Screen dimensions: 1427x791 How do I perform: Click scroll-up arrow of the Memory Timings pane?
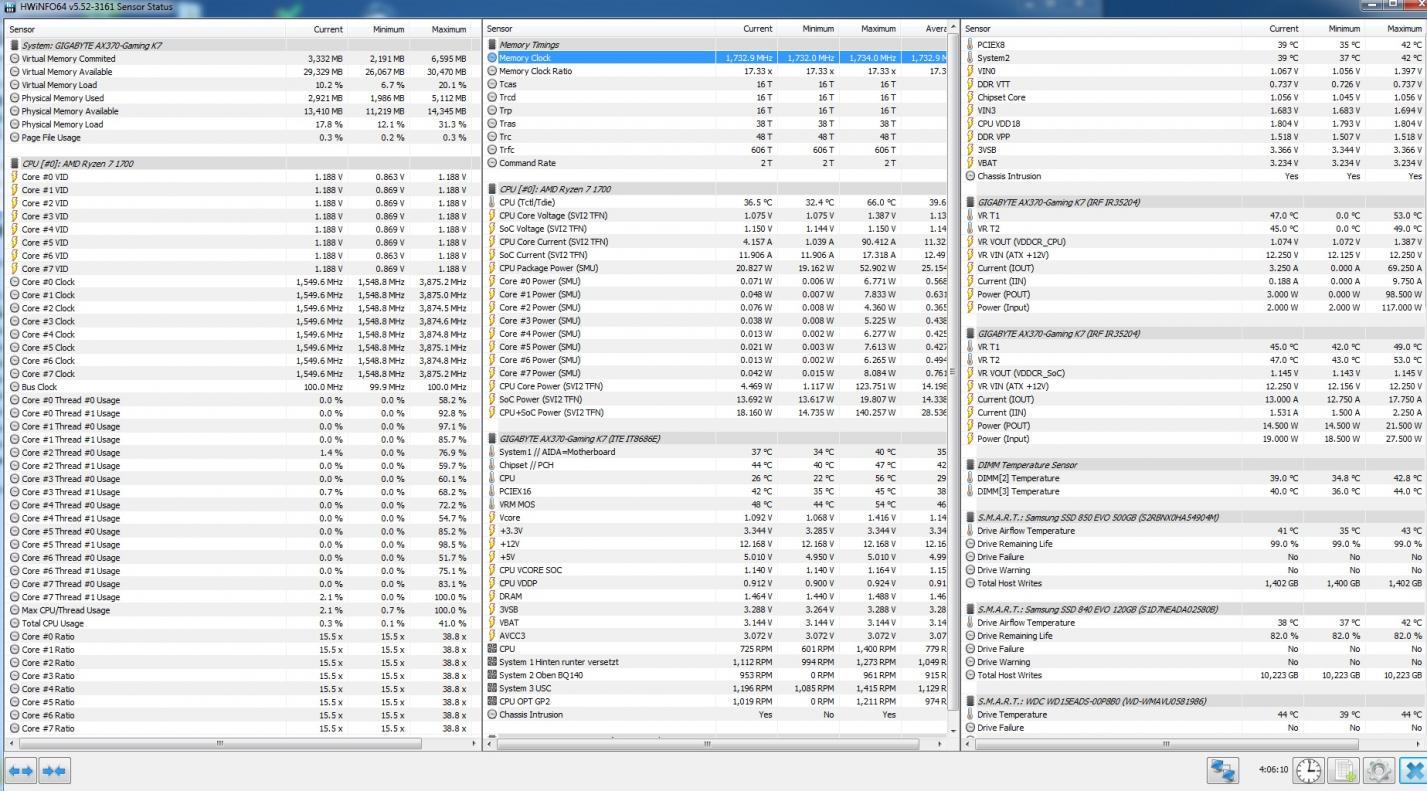click(952, 28)
